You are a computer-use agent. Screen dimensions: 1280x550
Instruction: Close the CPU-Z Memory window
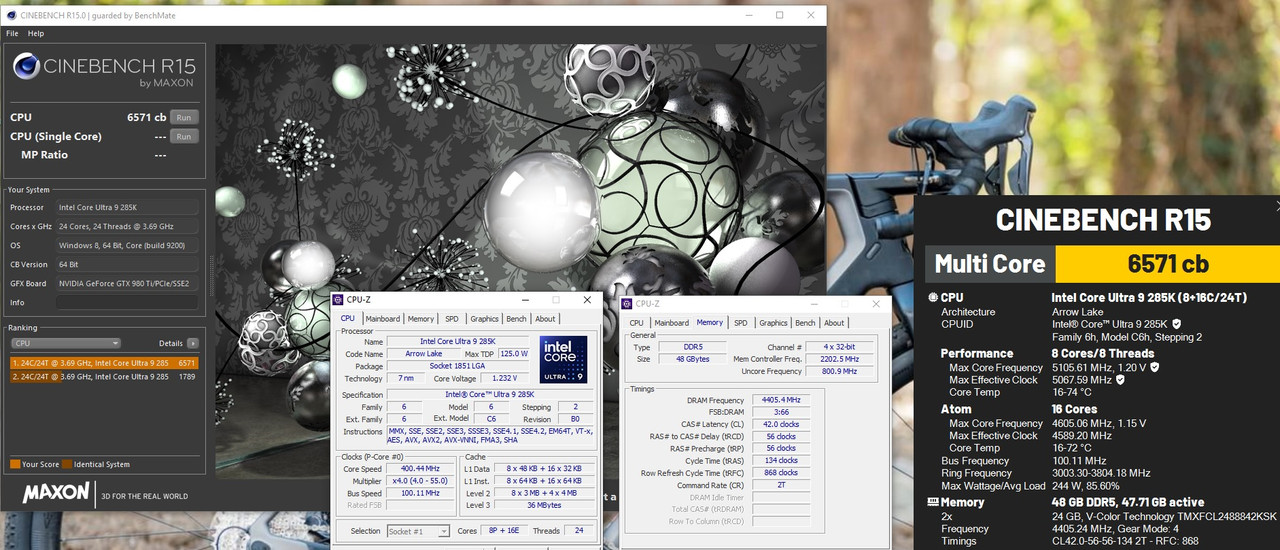[x=875, y=304]
